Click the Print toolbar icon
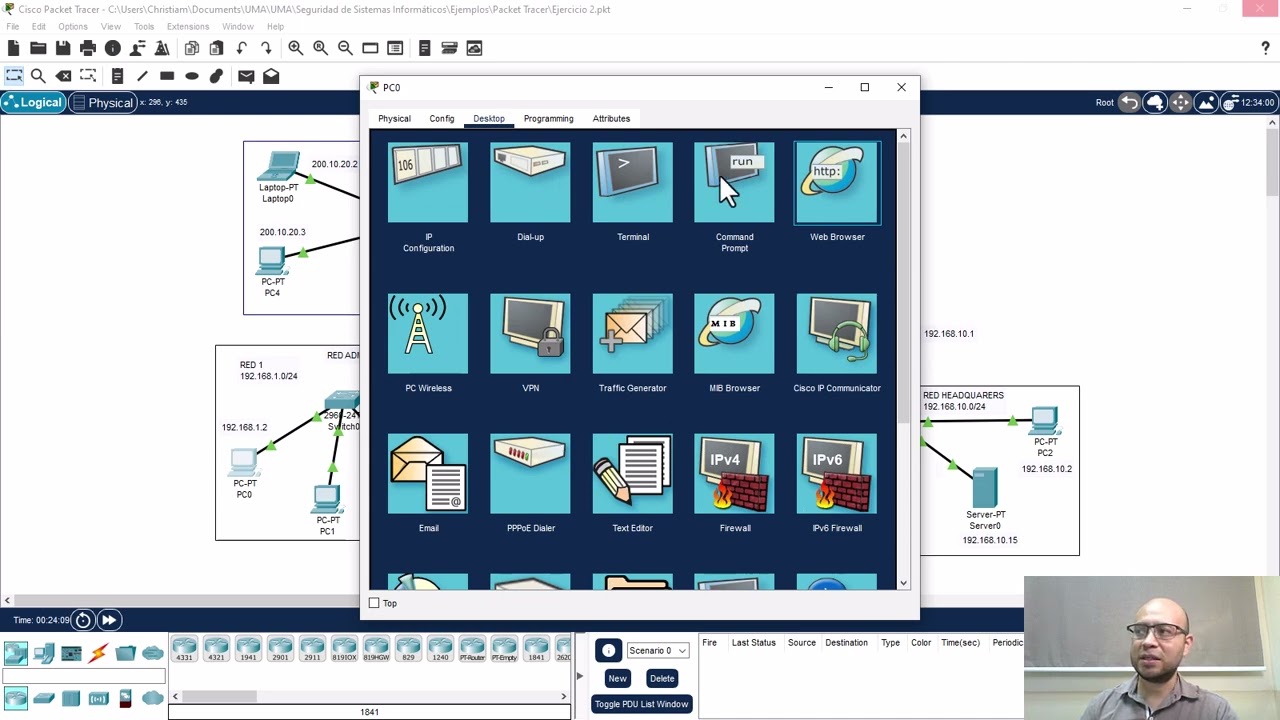 88,48
